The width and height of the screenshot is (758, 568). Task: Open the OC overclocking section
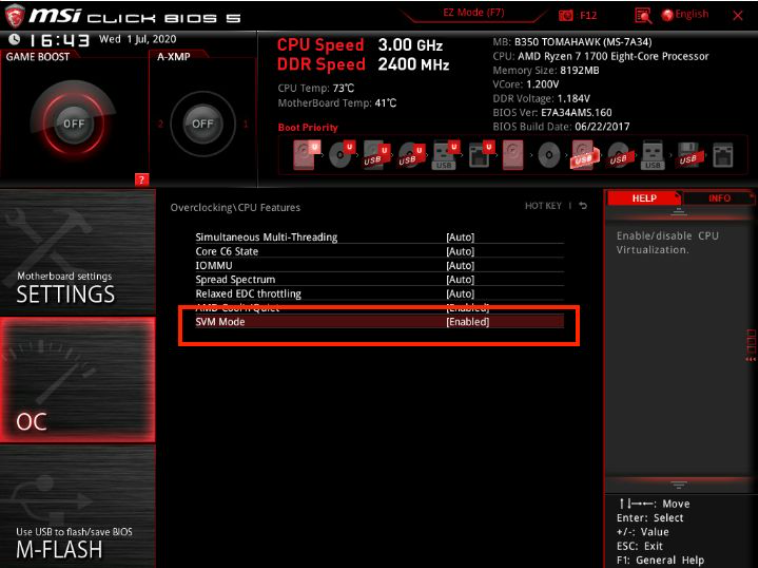tap(77, 379)
